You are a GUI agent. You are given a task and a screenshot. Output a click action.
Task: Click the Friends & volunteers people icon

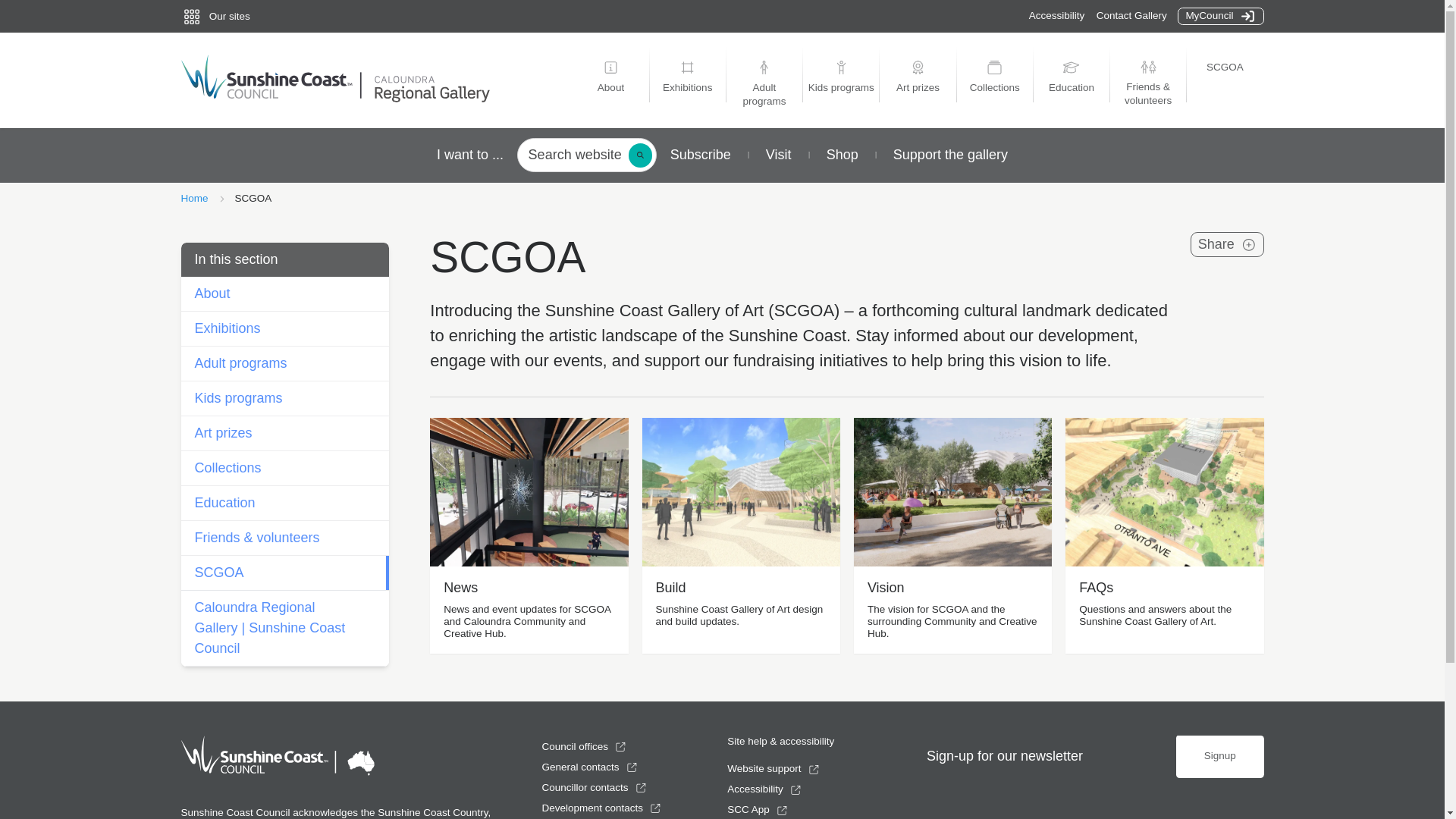pyautogui.click(x=1148, y=67)
